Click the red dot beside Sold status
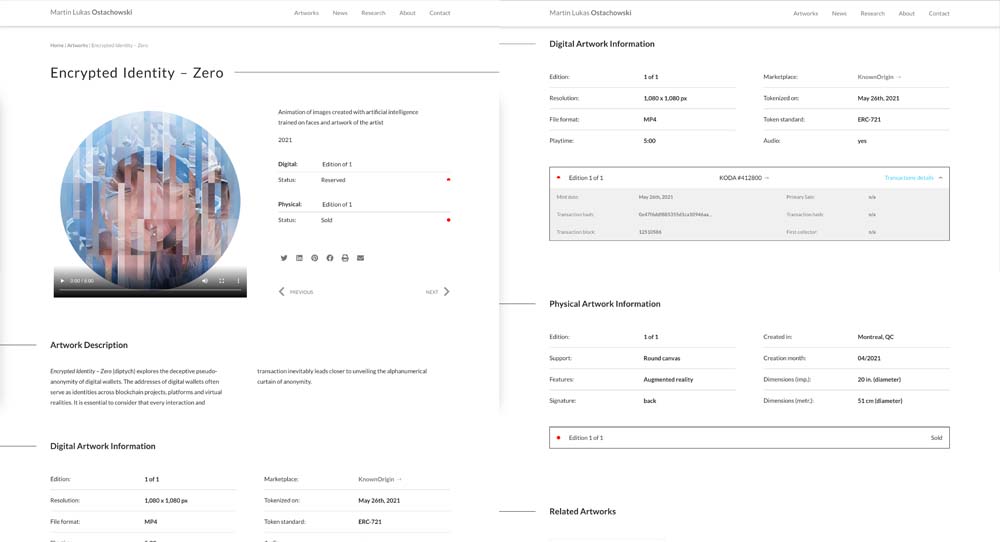 click(x=448, y=220)
